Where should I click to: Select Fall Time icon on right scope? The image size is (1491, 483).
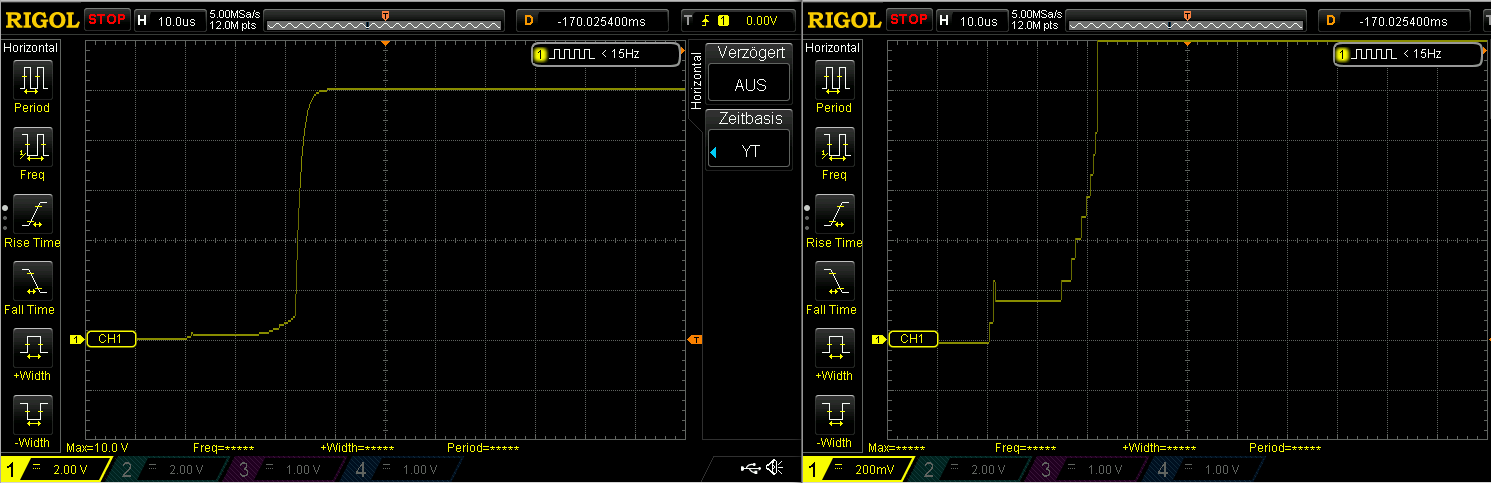(833, 281)
